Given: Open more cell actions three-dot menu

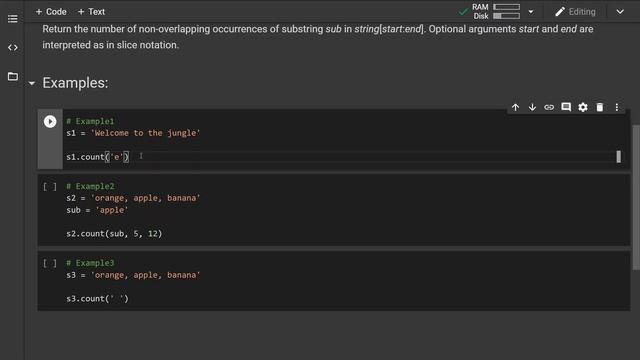Looking at the screenshot, I should point(617,107).
